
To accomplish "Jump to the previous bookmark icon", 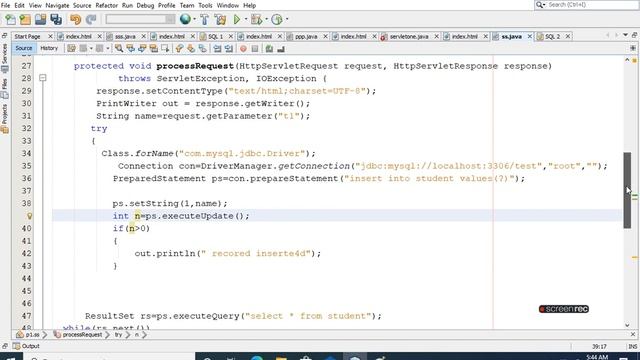I will coord(179,49).
